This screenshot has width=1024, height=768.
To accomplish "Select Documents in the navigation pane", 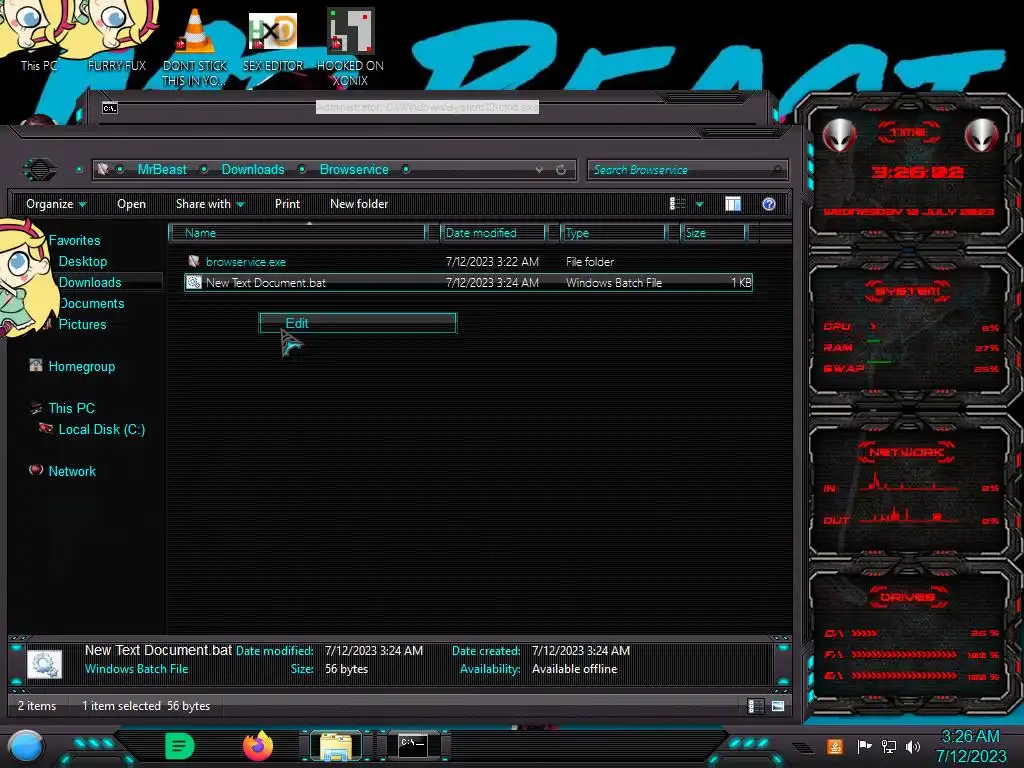I will (x=91, y=303).
